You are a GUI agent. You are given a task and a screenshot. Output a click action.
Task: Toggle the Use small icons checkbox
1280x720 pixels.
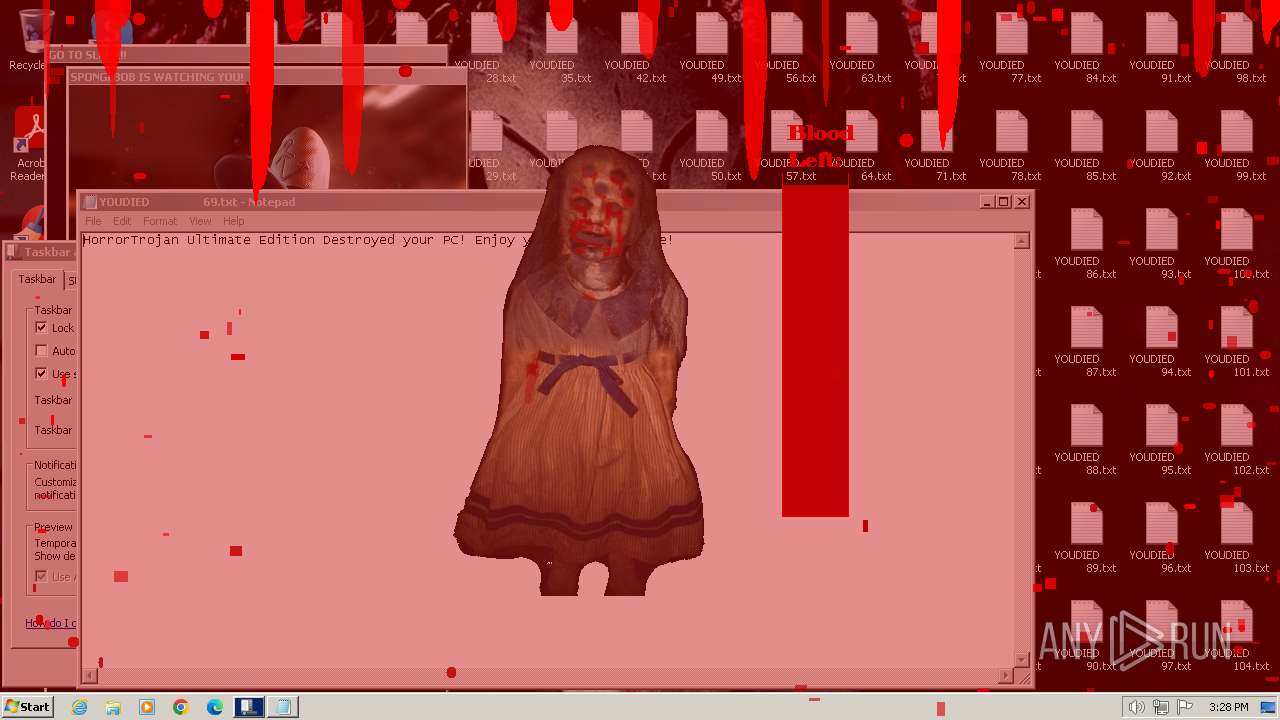[41, 373]
